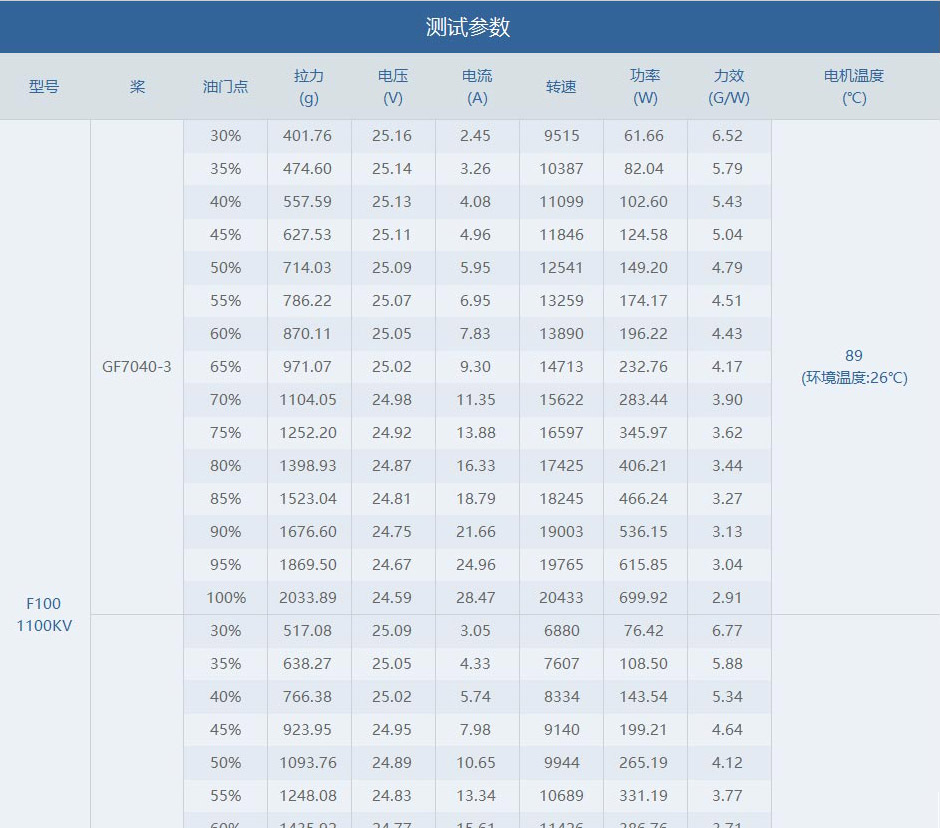Click the 电机温度 (℃) column header
940x828 pixels.
coord(854,86)
